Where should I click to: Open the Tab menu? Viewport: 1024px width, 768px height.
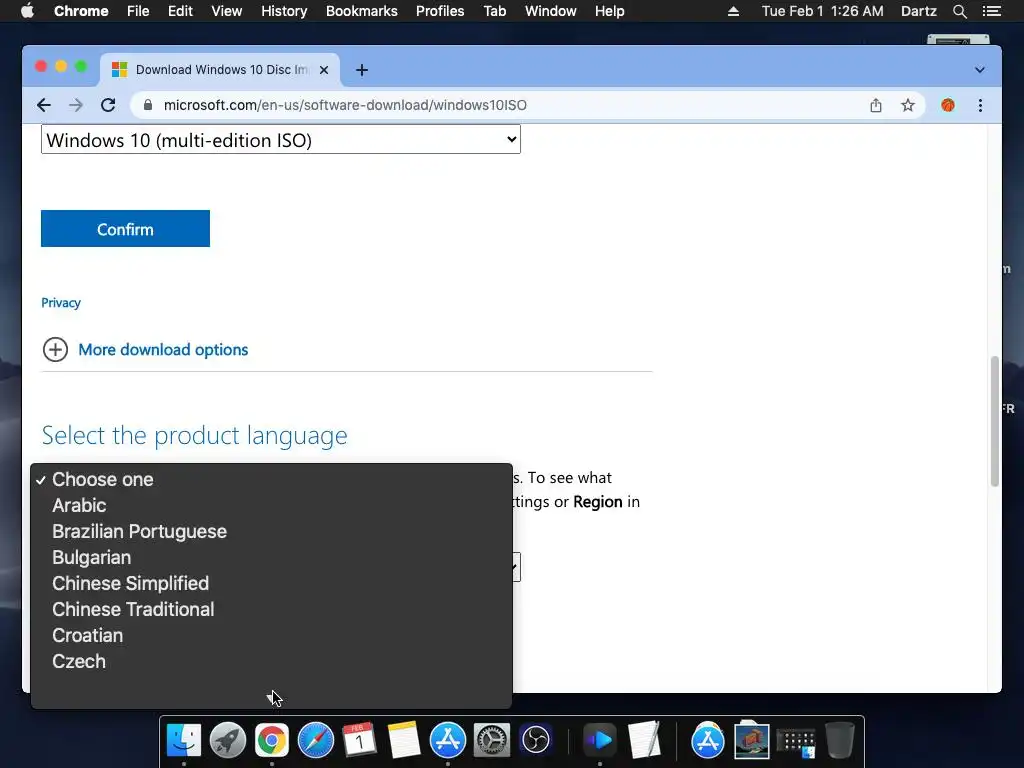coord(494,11)
